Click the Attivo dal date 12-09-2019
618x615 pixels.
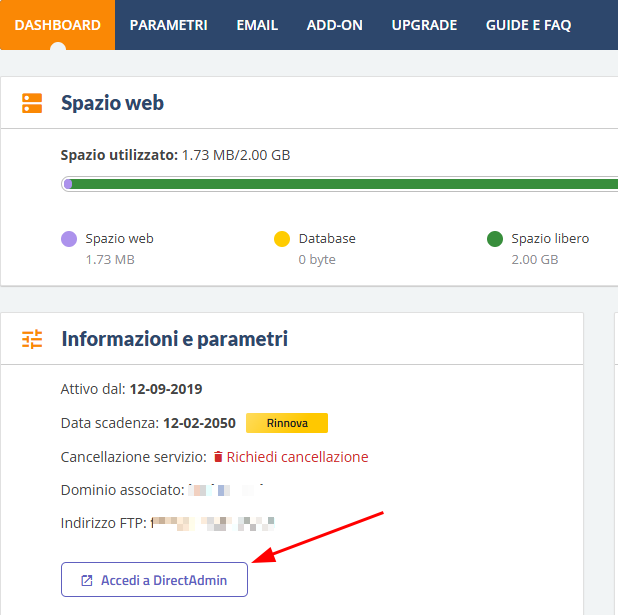(166, 389)
